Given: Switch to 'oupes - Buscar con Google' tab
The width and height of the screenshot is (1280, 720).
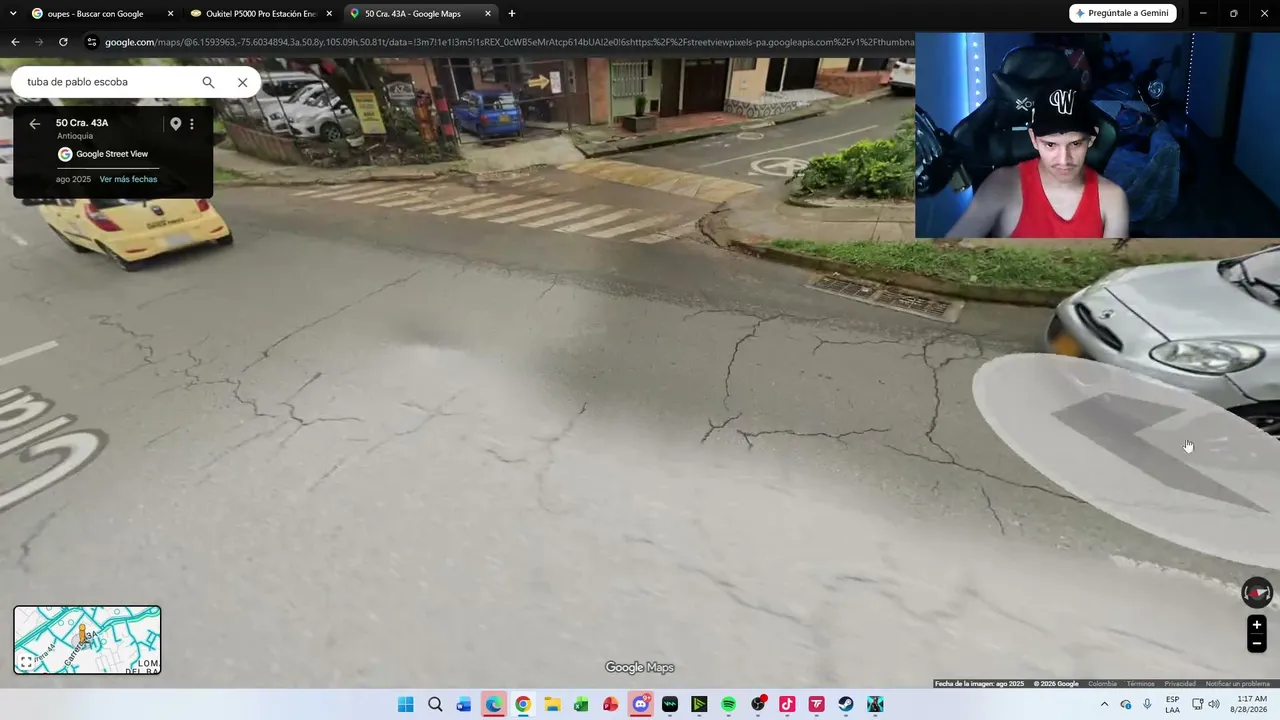Looking at the screenshot, I should click(x=102, y=14).
